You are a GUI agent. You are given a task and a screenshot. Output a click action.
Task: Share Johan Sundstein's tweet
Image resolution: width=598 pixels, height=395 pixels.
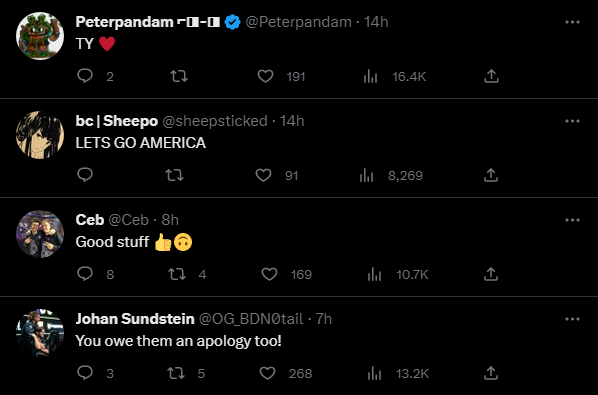[x=491, y=373]
